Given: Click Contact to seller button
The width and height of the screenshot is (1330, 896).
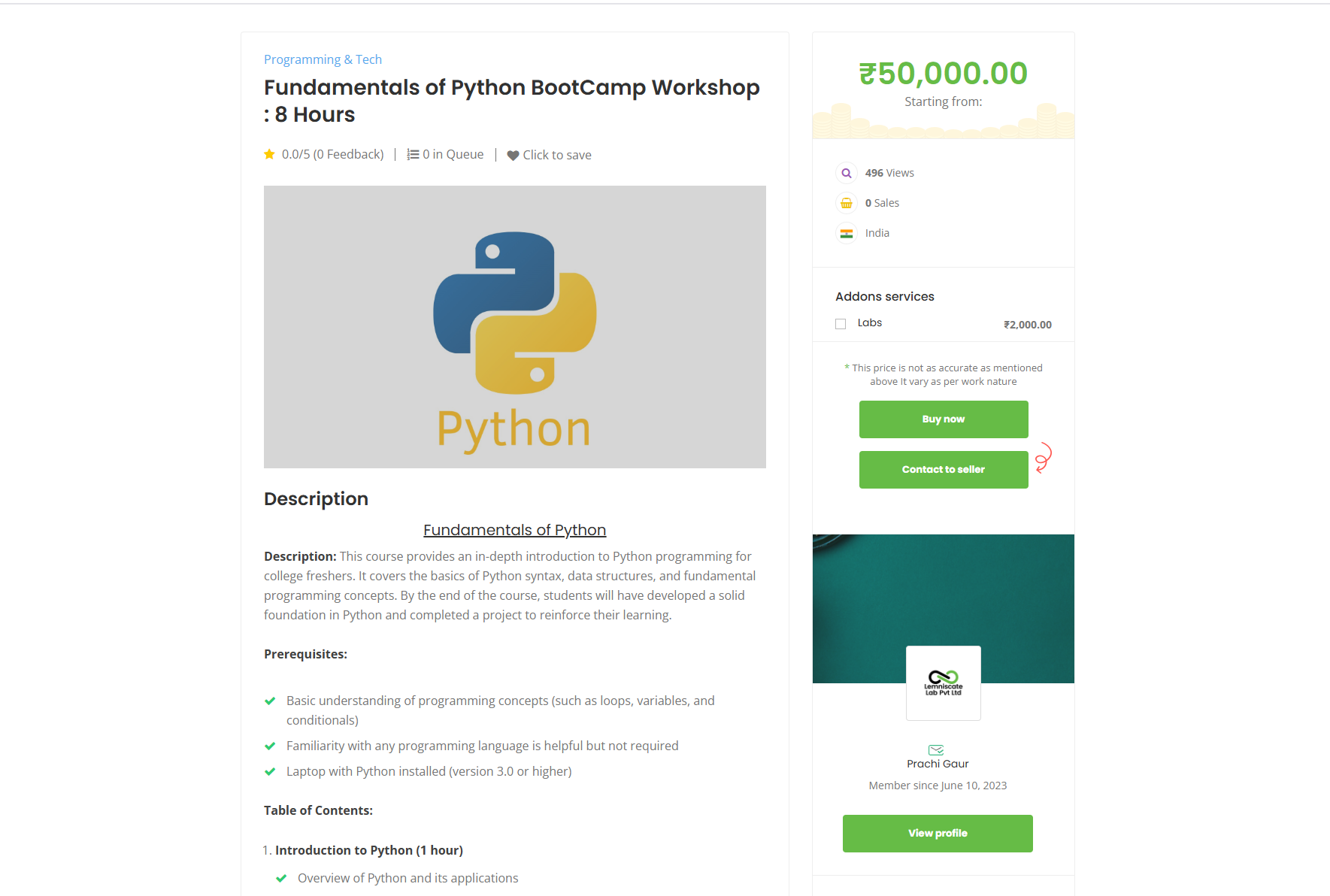Looking at the screenshot, I should pos(944,470).
